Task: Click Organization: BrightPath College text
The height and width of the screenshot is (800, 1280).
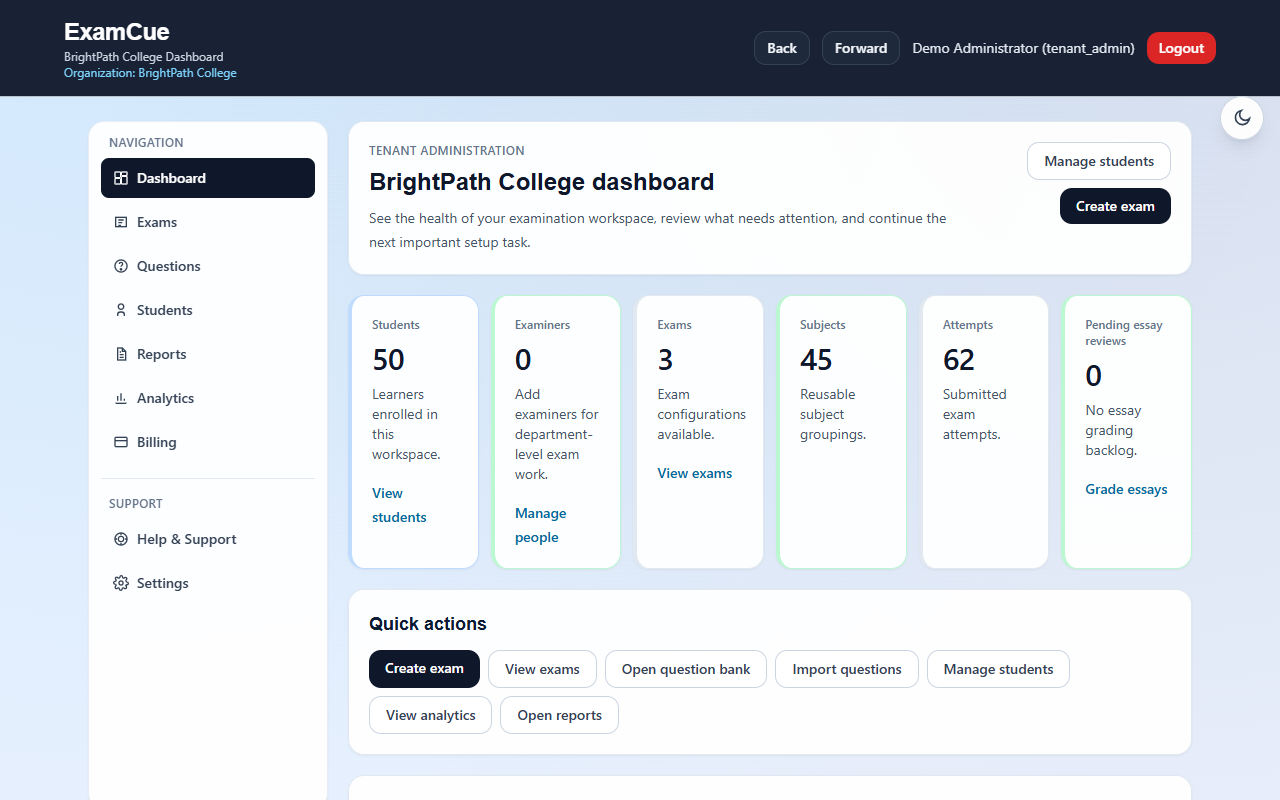Action: 150,73
